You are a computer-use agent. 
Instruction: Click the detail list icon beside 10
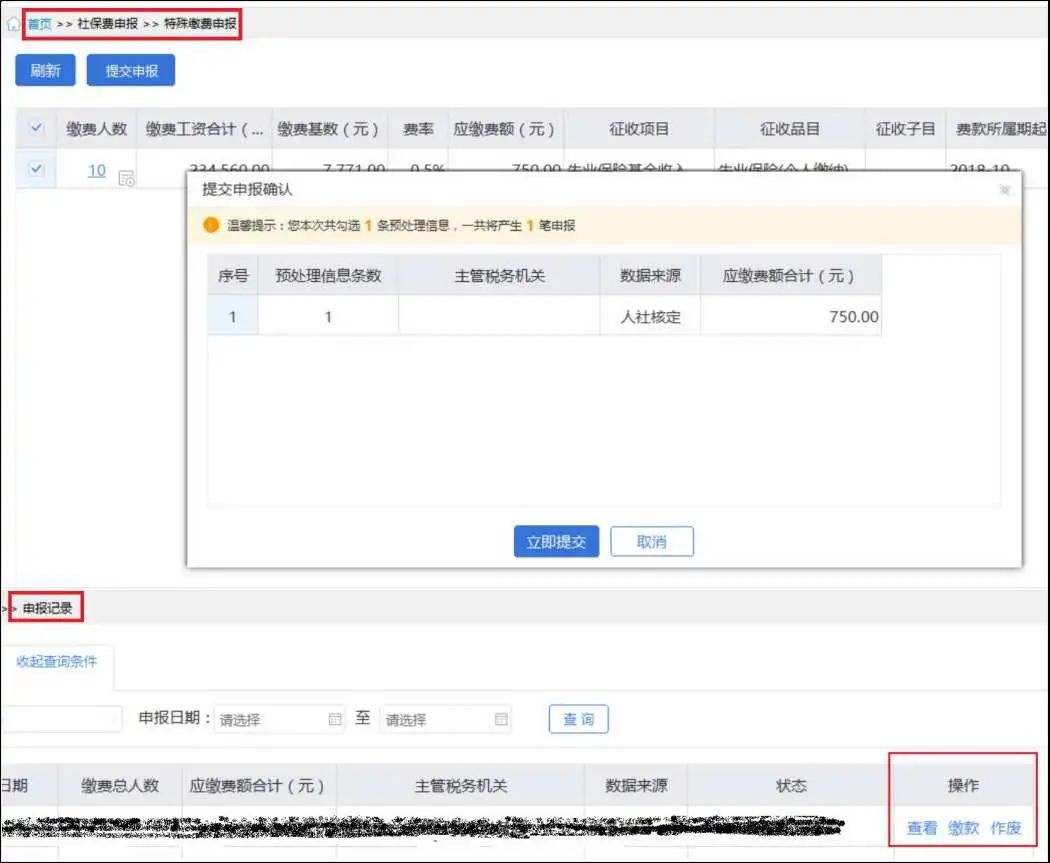click(x=126, y=178)
